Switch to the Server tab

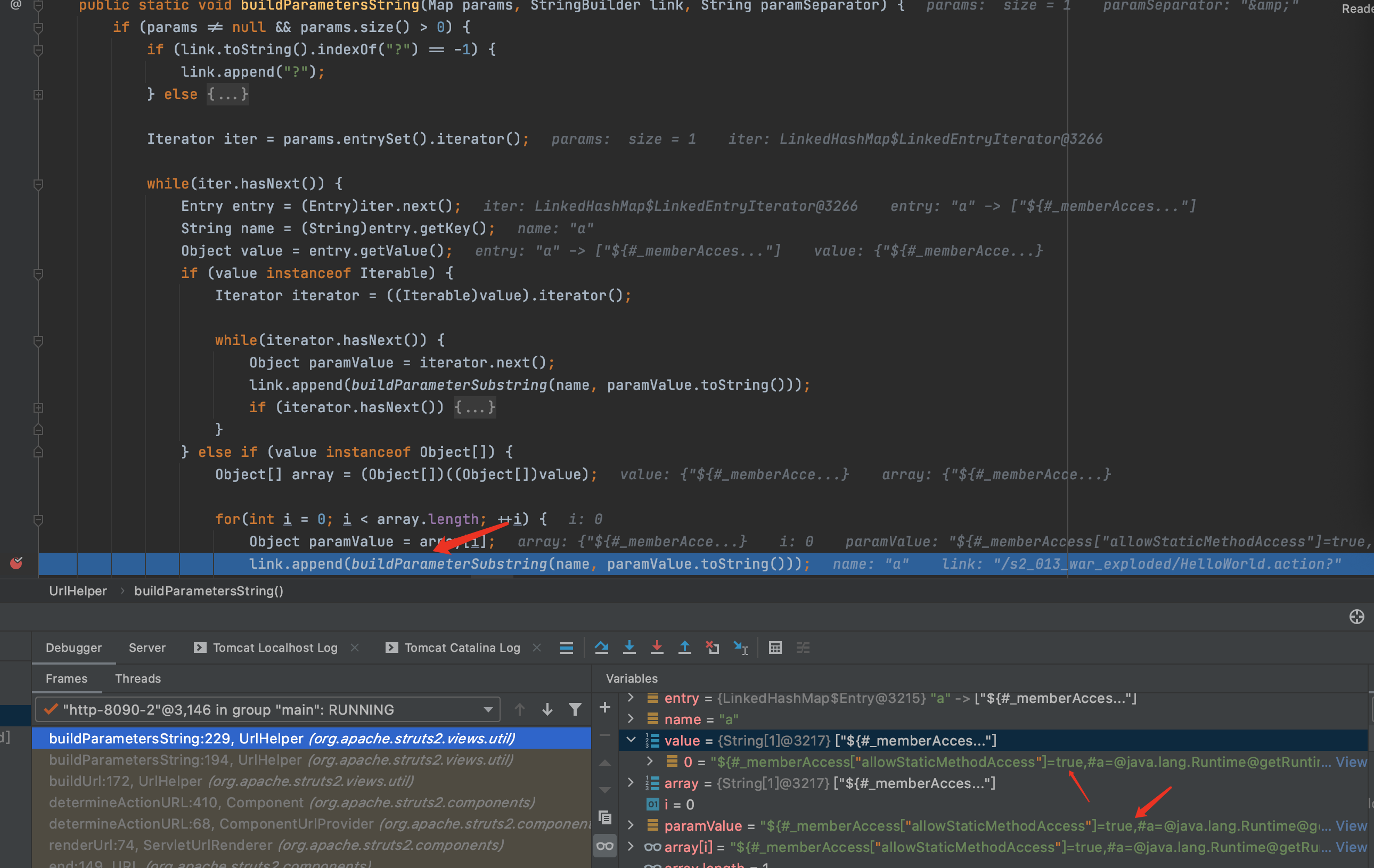tap(147, 647)
